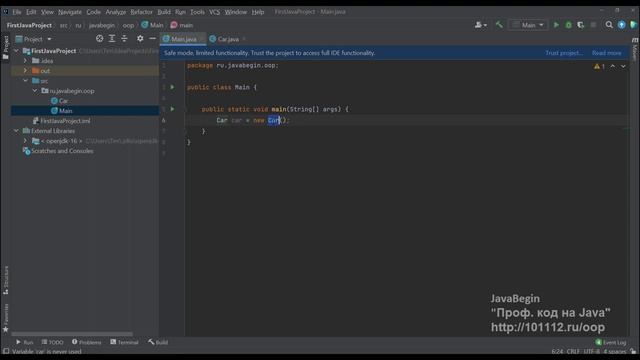The image size is (640, 360).
Task: Run with coverage icon in toolbar
Action: [x=580, y=25]
